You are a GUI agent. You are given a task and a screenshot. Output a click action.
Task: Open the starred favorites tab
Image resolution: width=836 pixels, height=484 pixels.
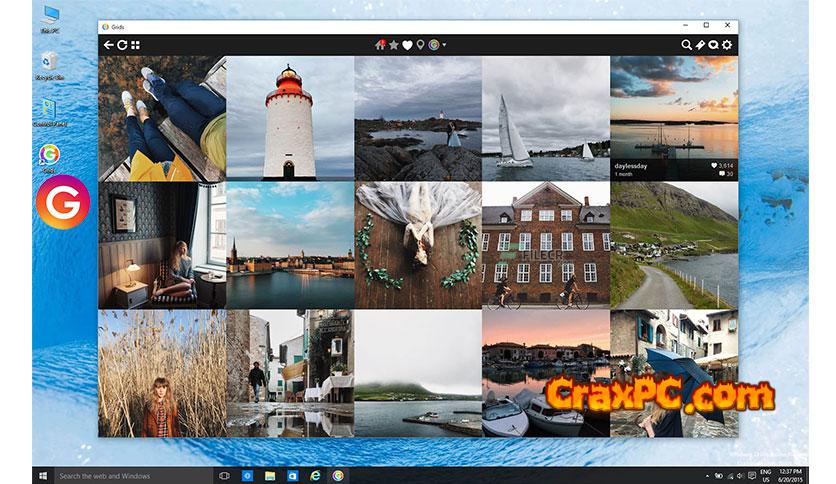tap(394, 45)
